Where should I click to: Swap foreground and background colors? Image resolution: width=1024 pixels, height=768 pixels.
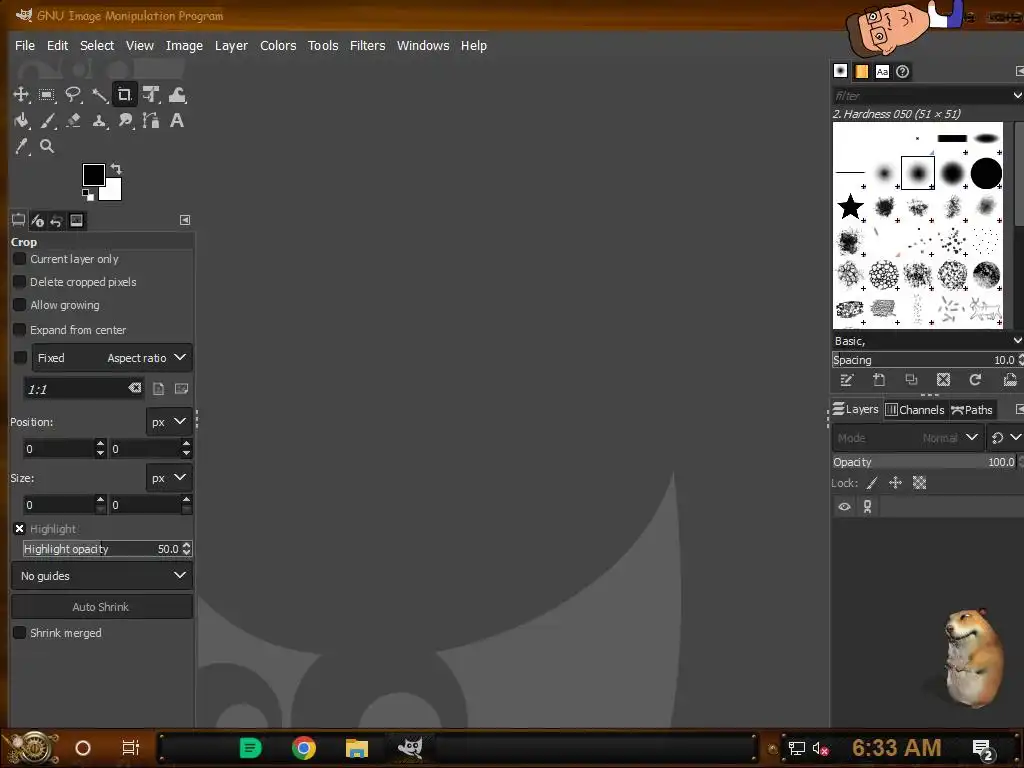coord(116,169)
